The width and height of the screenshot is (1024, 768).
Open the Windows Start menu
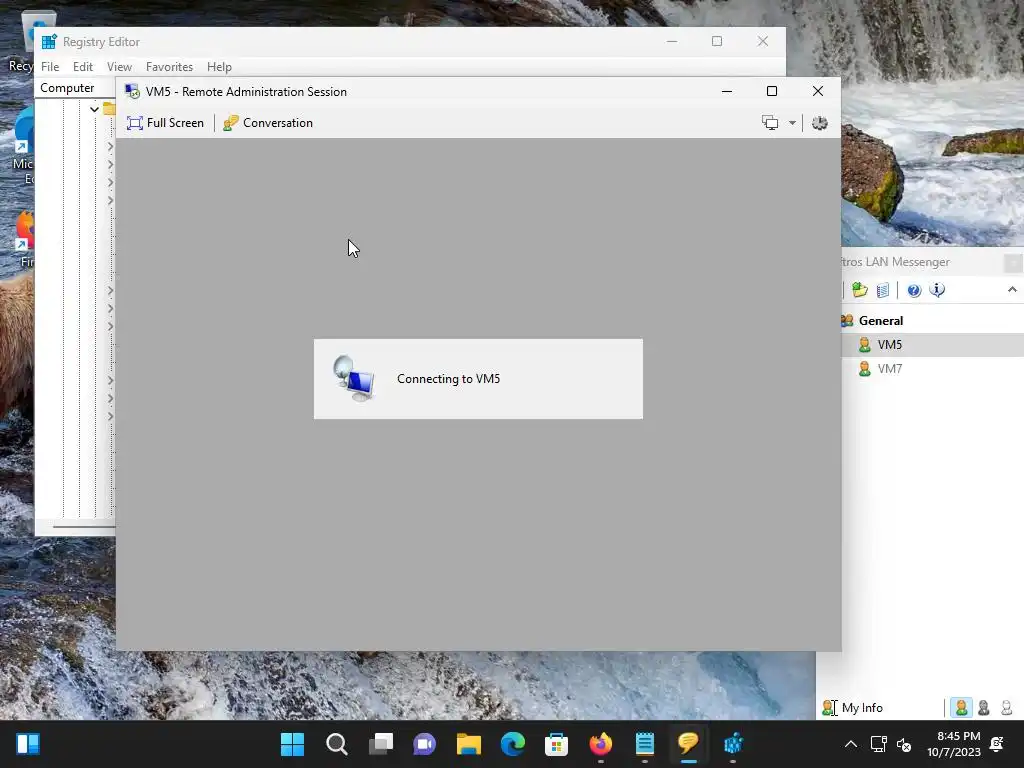tap(293, 744)
